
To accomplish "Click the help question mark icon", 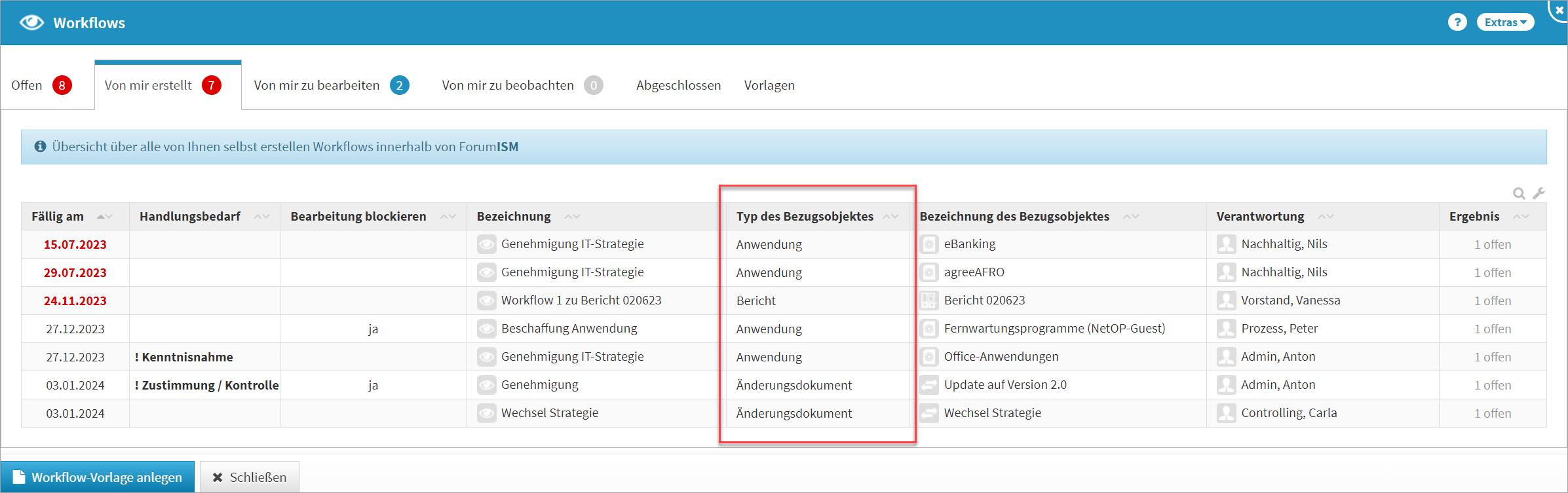I will coord(1457,22).
